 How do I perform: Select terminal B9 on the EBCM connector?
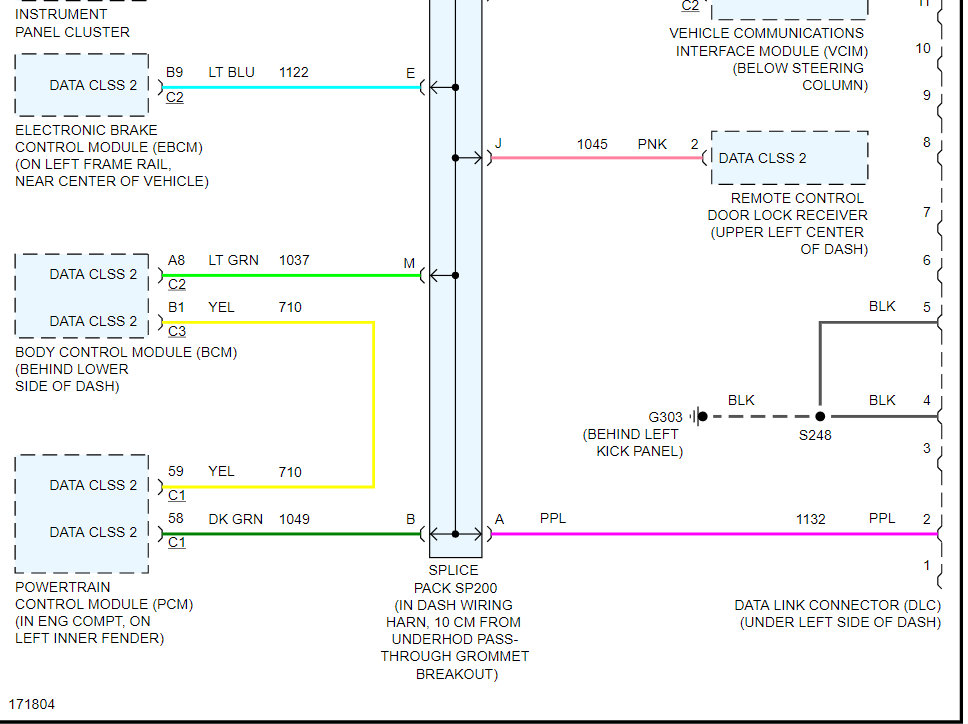click(x=175, y=72)
